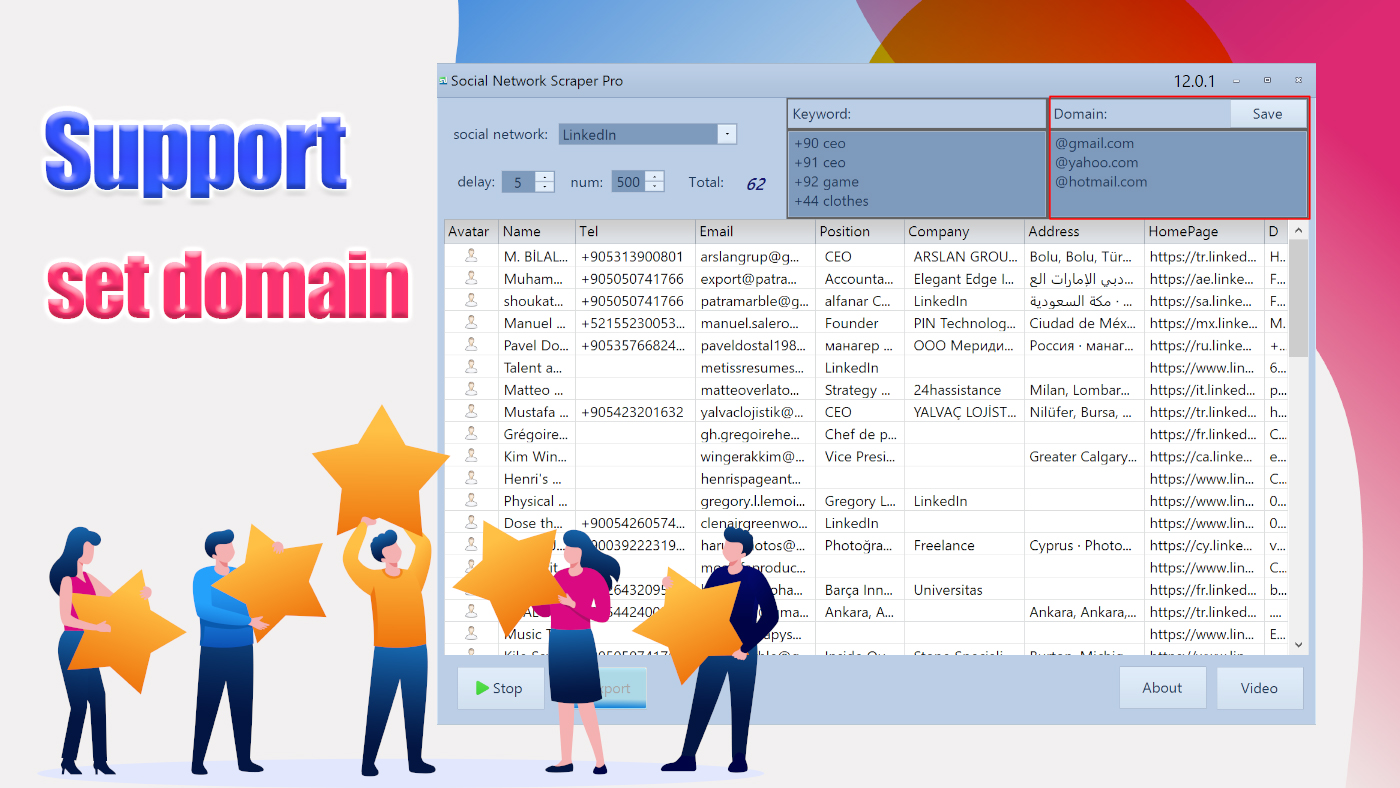Click the scrollbar down arrow of the results table
The image size is (1400, 788).
coord(1298,645)
